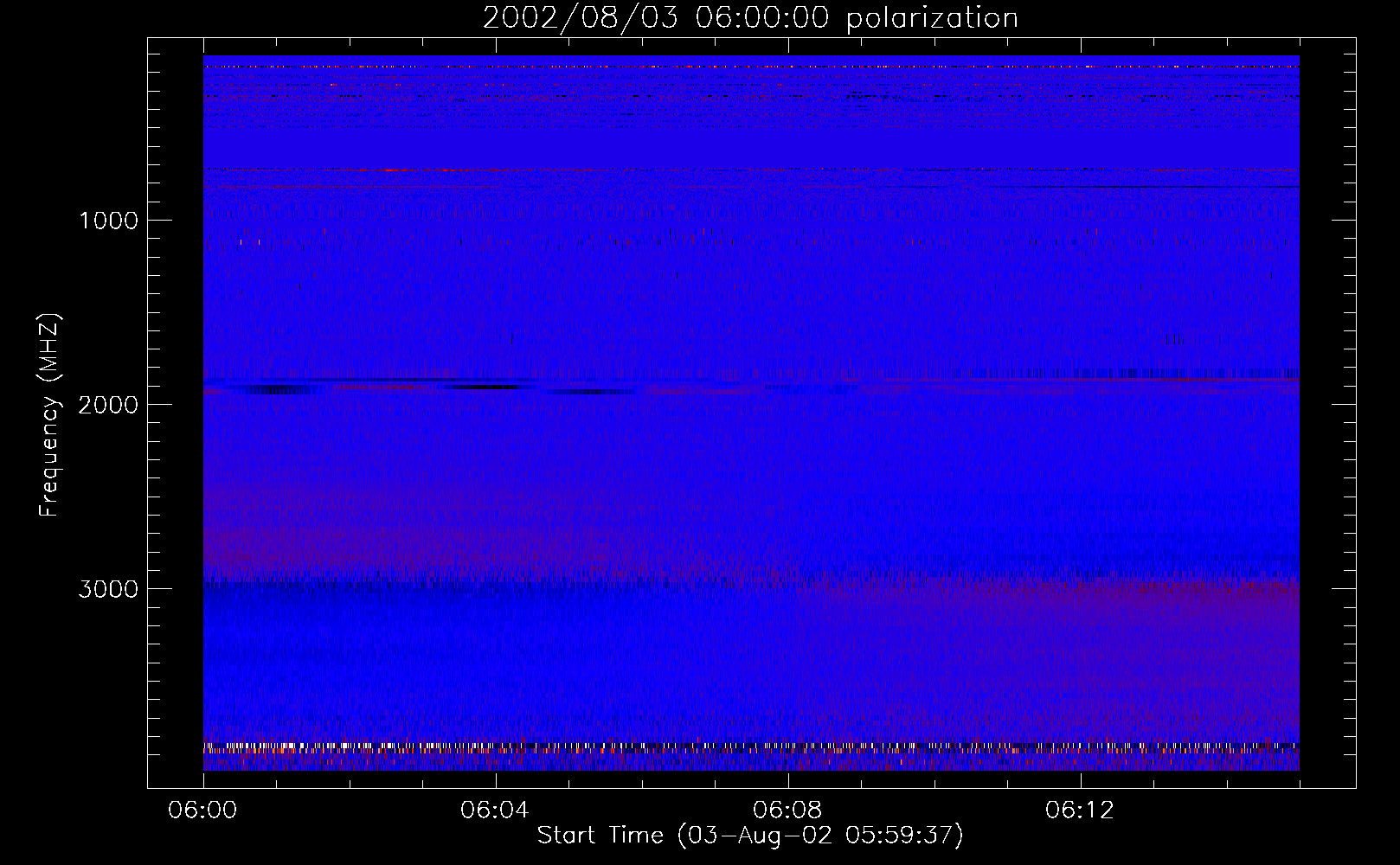
Task: Click the 'Start Time (03-Aug-02 05:59:37)' label
Action: tap(750, 836)
